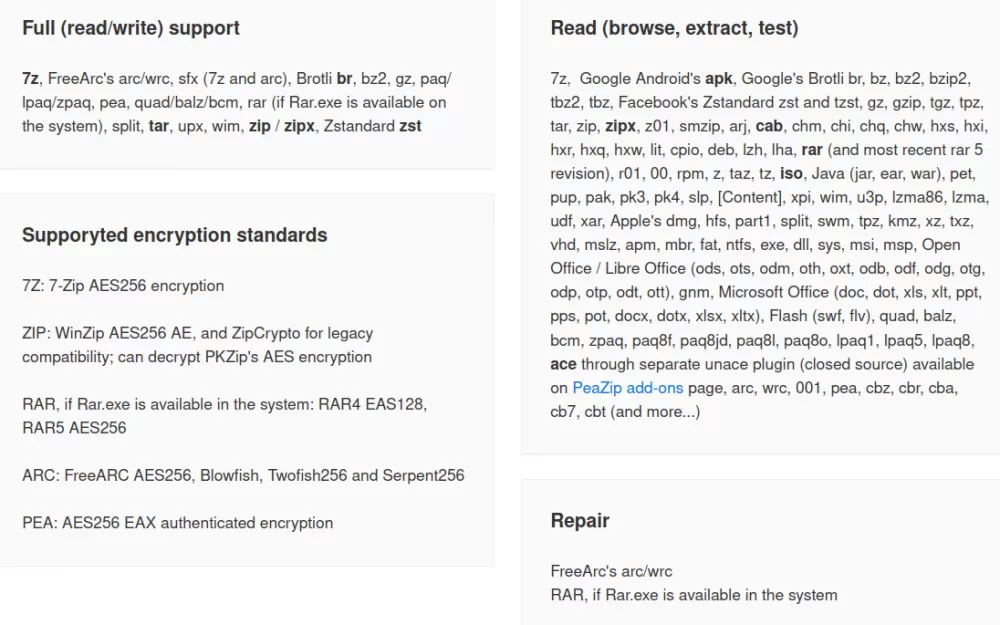Click the ARC FreeARC AES256 Blowfish line

243,475
